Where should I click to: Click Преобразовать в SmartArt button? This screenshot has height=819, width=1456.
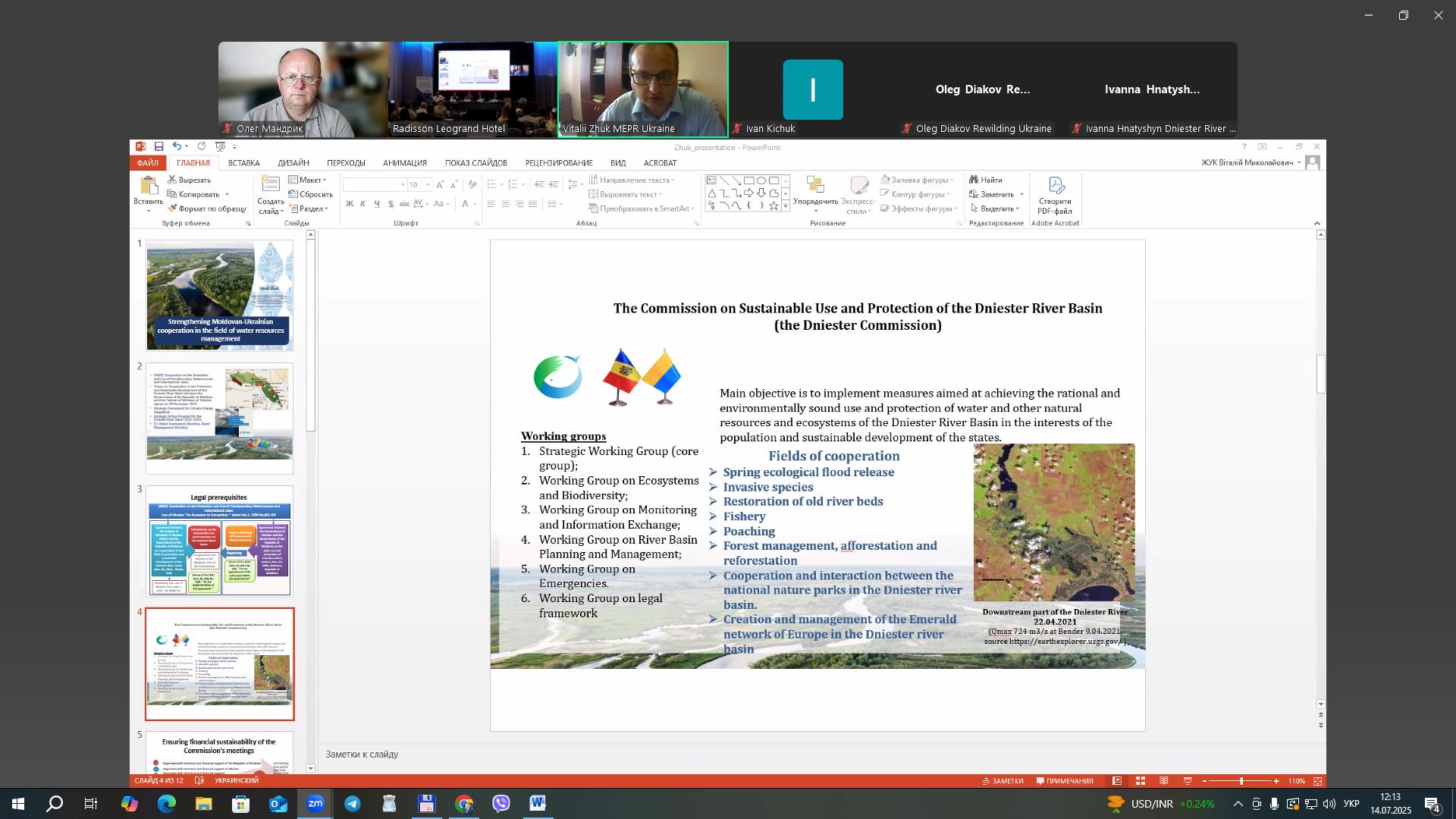642,209
